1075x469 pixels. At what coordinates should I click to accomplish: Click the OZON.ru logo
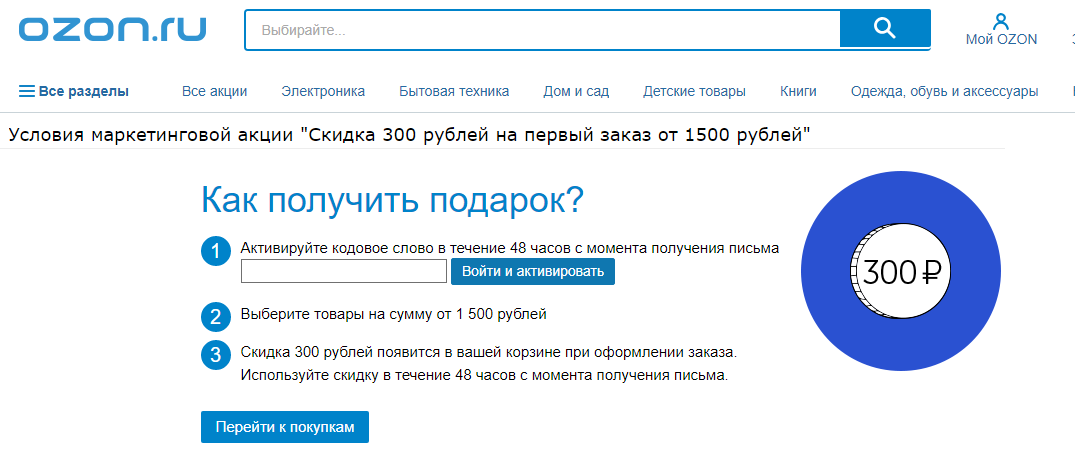pos(112,29)
